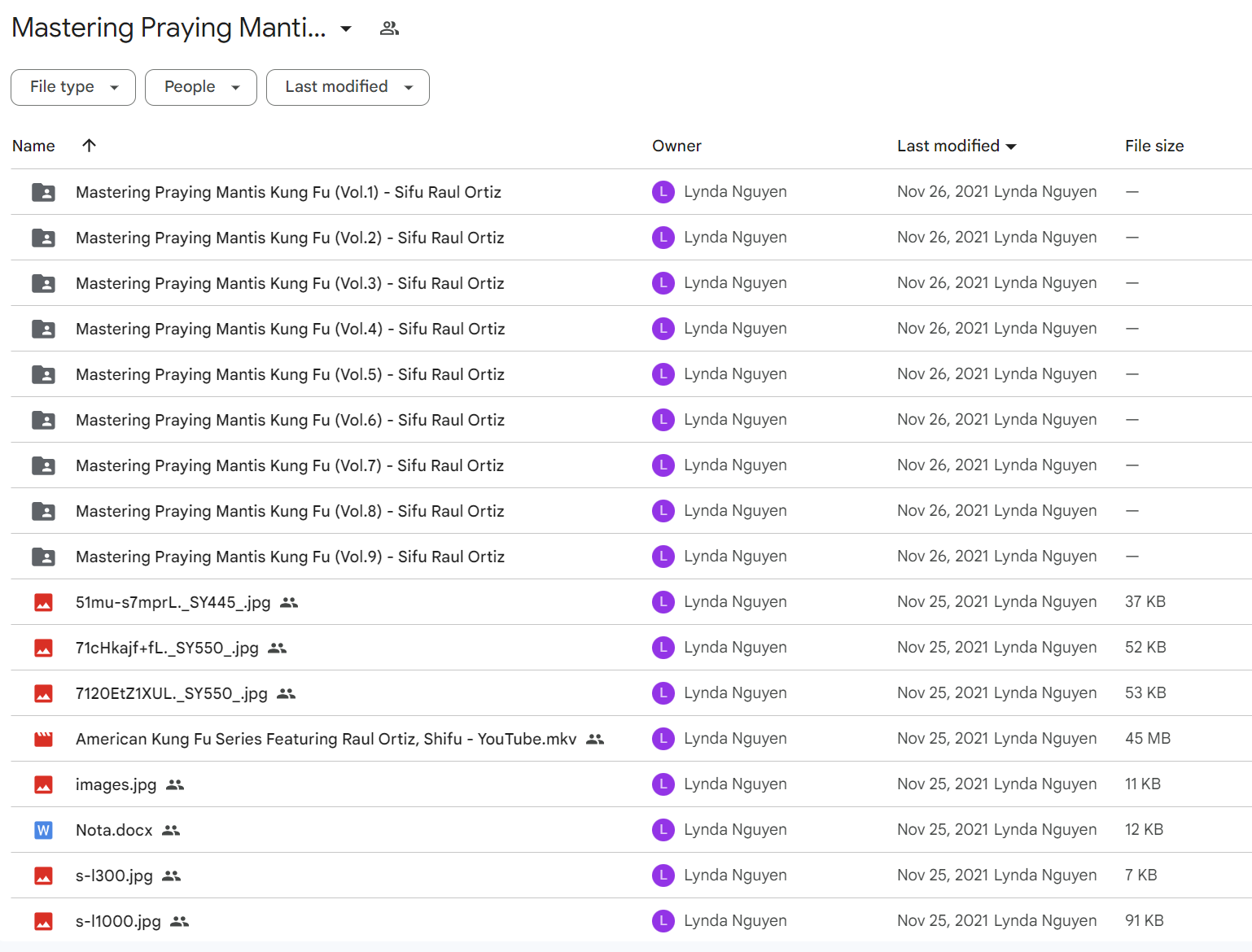This screenshot has width=1252, height=952.
Task: Select Mastering Praying Mantis Kung Fu (Vol.5) folder name
Action: [290, 374]
